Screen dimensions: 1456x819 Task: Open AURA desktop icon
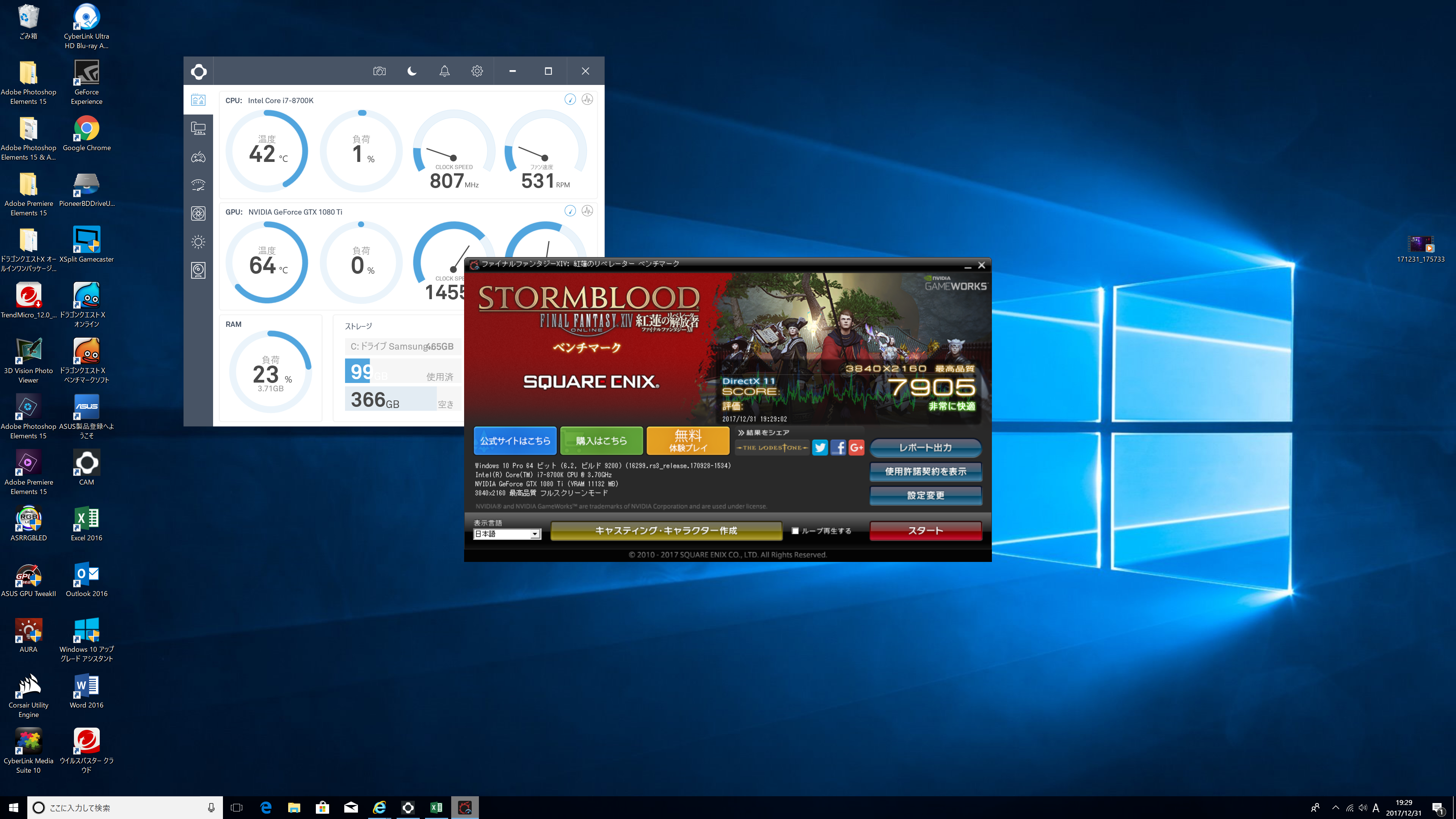[x=28, y=635]
